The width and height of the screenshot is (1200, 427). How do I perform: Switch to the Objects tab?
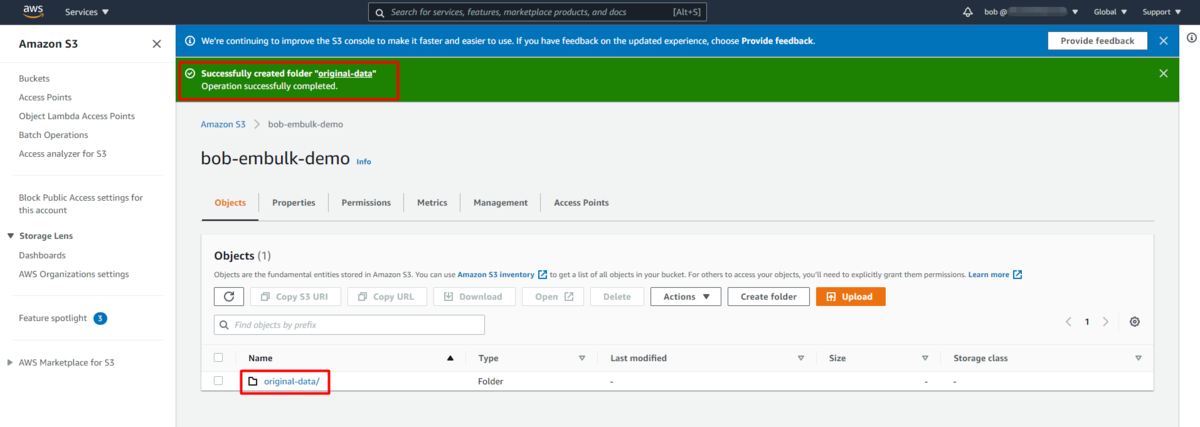click(x=230, y=202)
